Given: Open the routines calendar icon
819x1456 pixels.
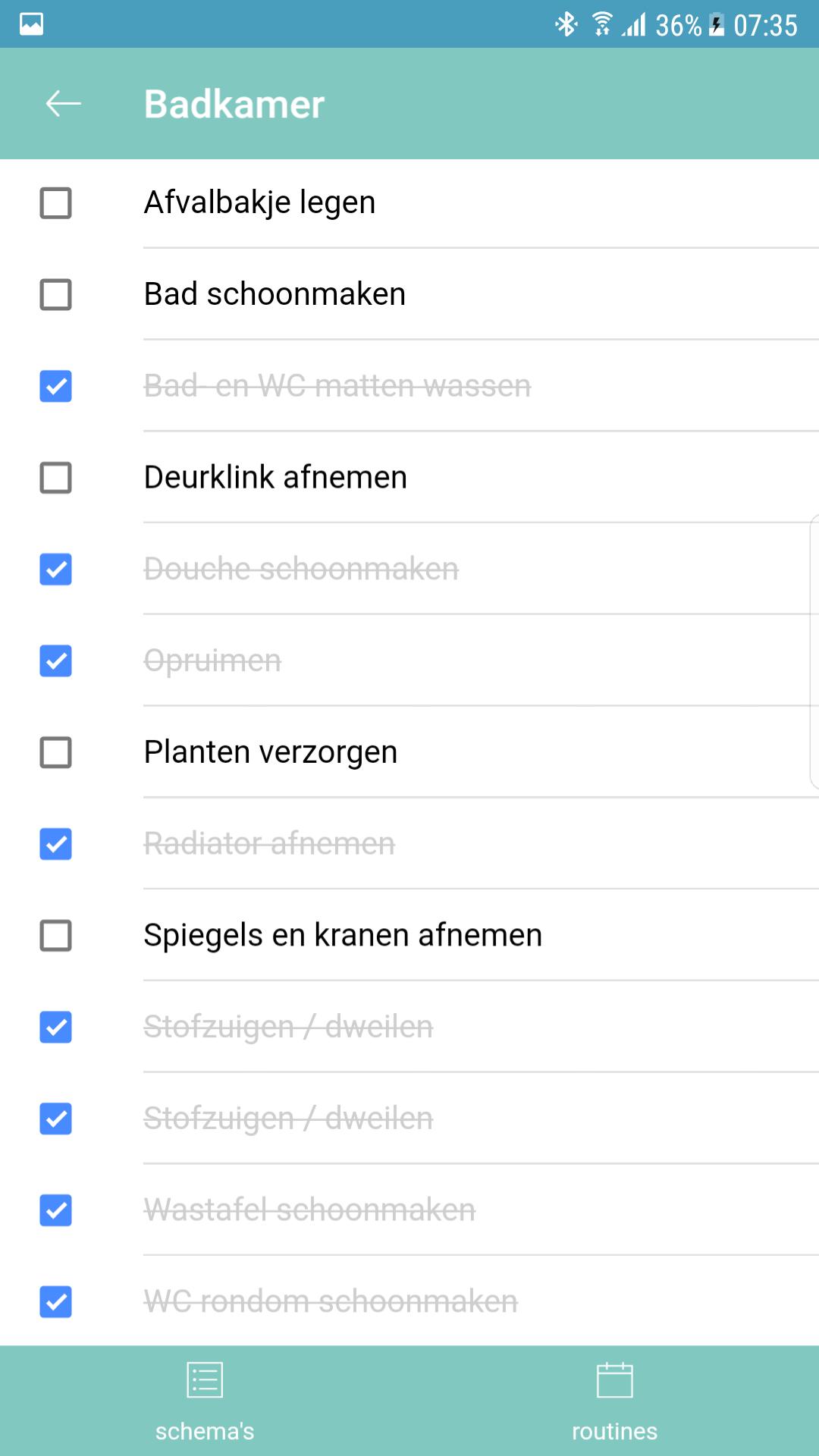Looking at the screenshot, I should [614, 1379].
